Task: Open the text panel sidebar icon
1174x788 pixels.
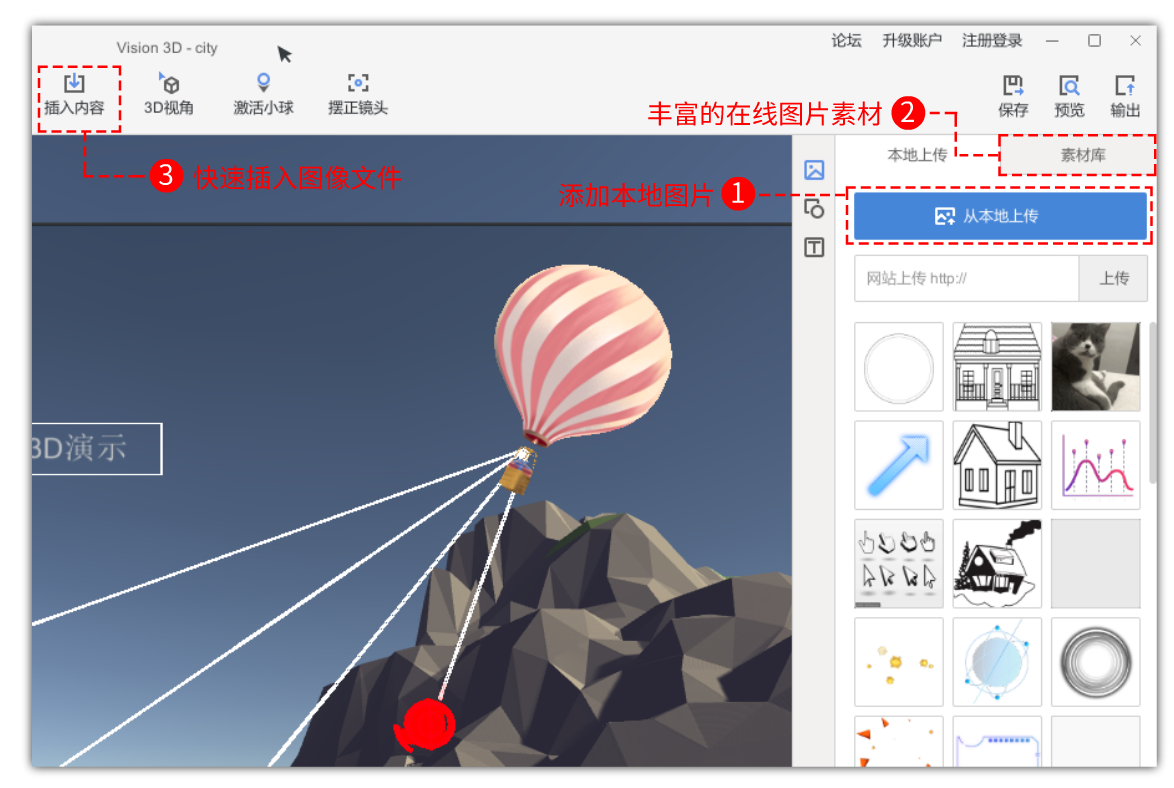Action: (x=814, y=248)
